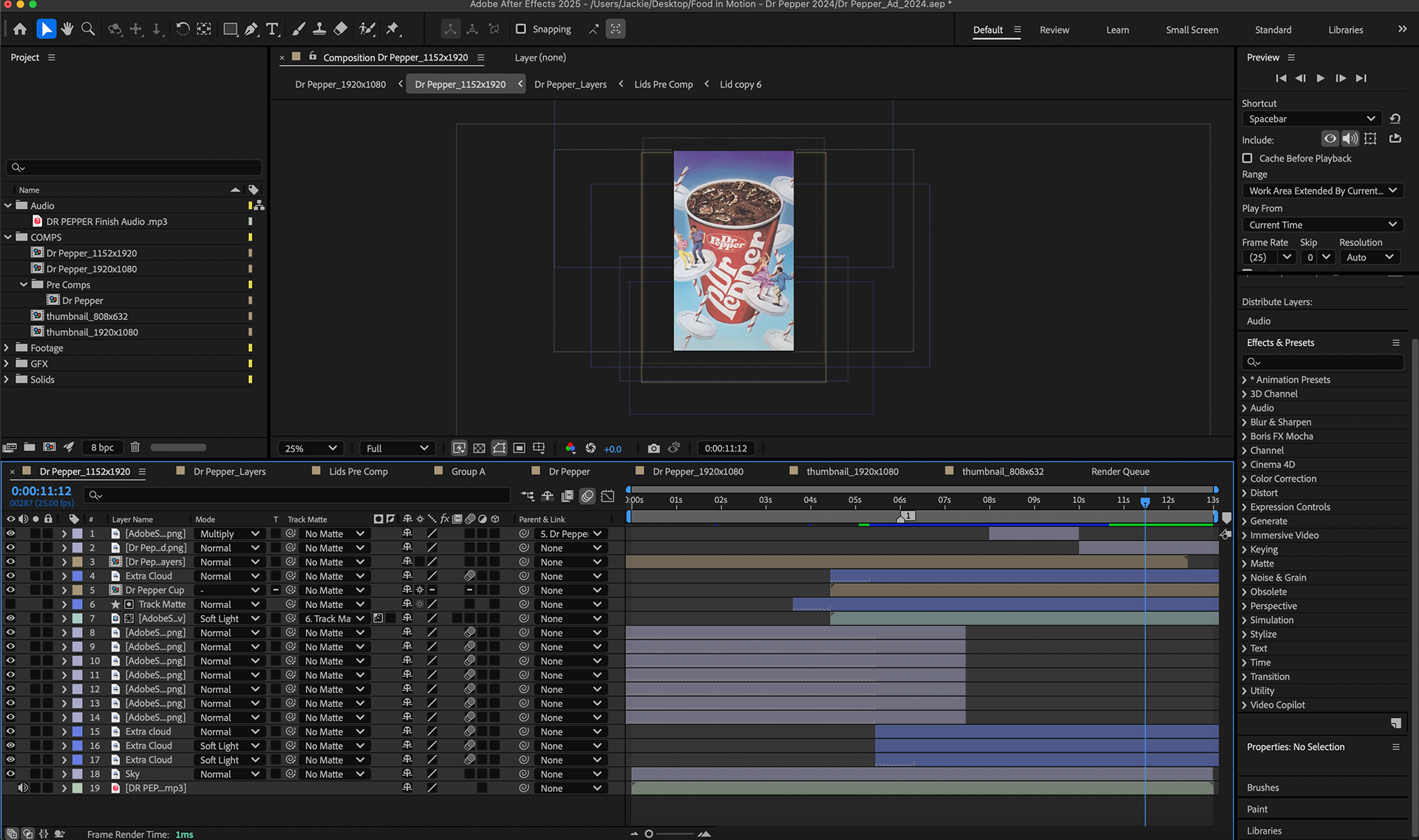The height and width of the screenshot is (840, 1419).
Task: Delete selected project item with the trash icon
Action: coord(135,447)
